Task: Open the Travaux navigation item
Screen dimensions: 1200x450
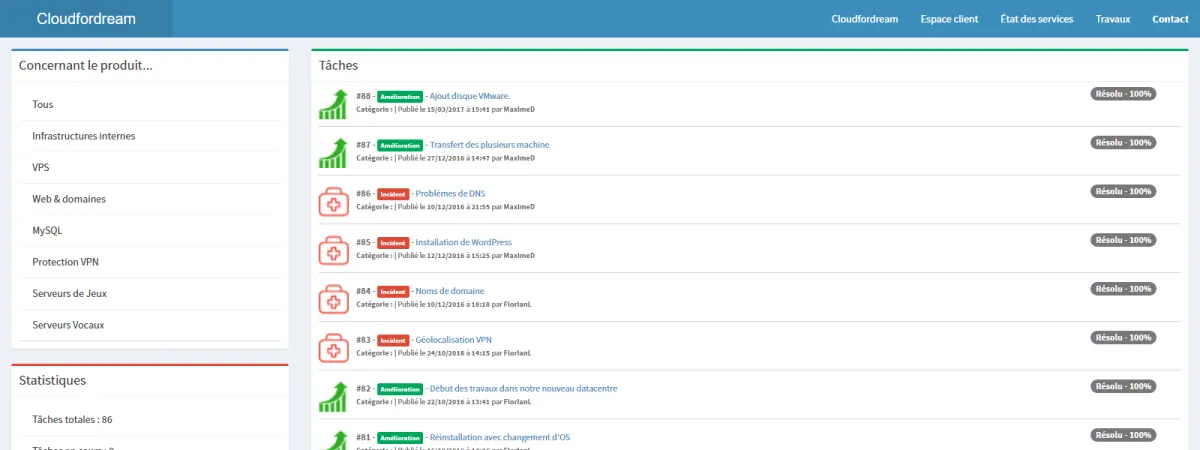Action: [1112, 19]
